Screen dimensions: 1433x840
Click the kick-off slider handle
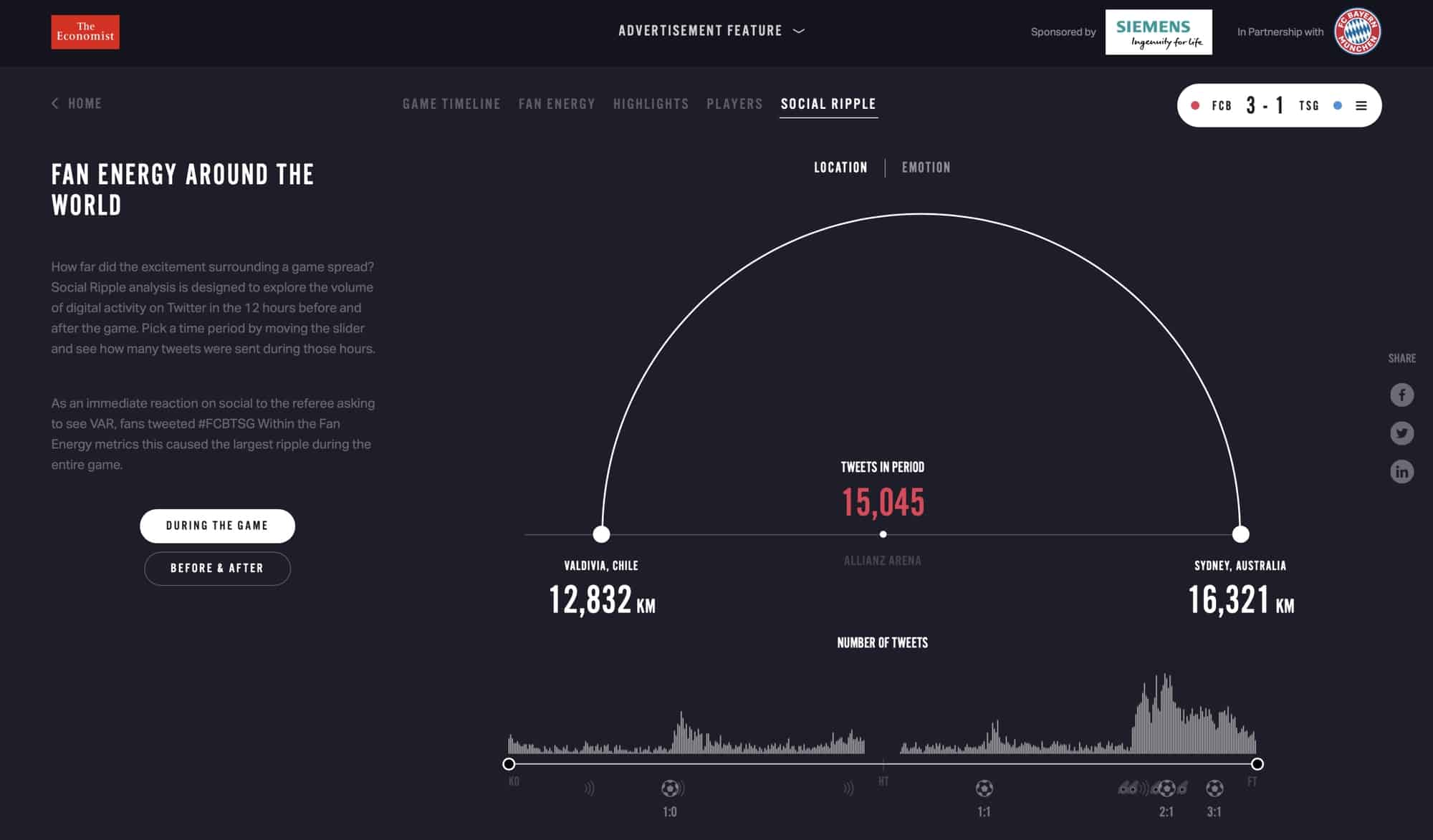point(509,764)
